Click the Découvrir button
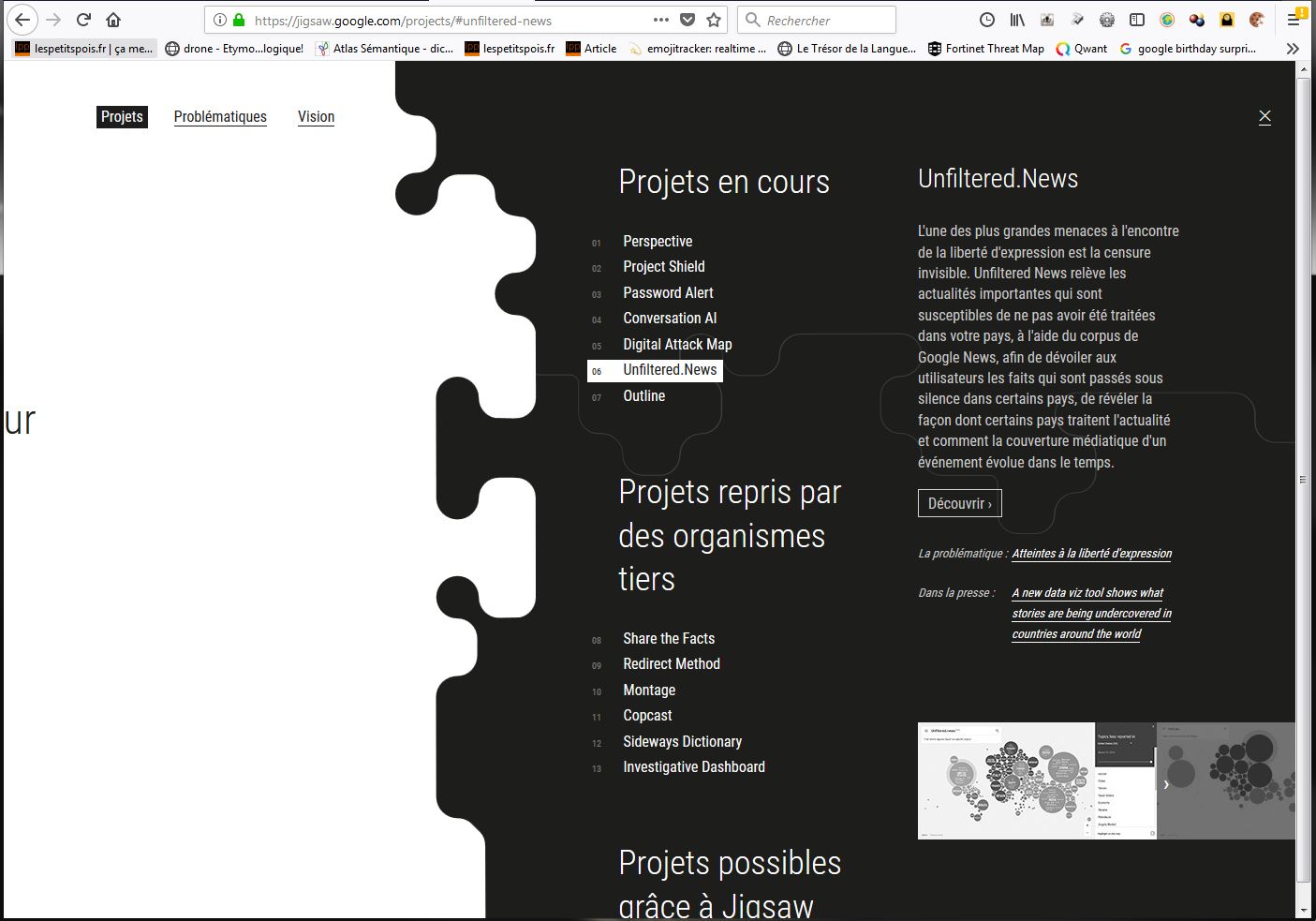Image resolution: width=1316 pixels, height=921 pixels. [x=960, y=503]
